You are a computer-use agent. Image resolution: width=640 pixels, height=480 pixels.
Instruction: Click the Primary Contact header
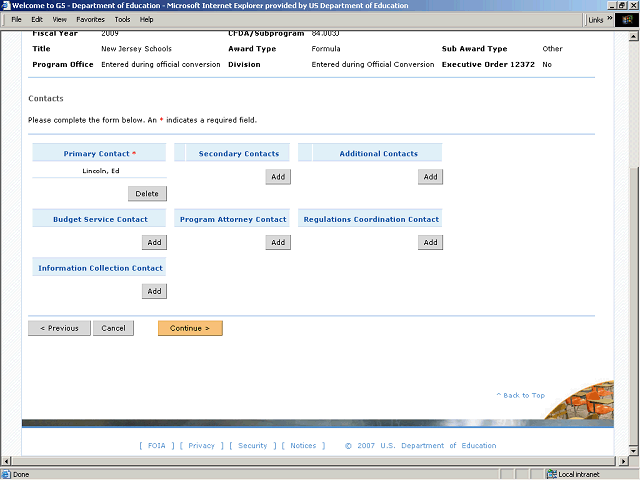(x=99, y=153)
